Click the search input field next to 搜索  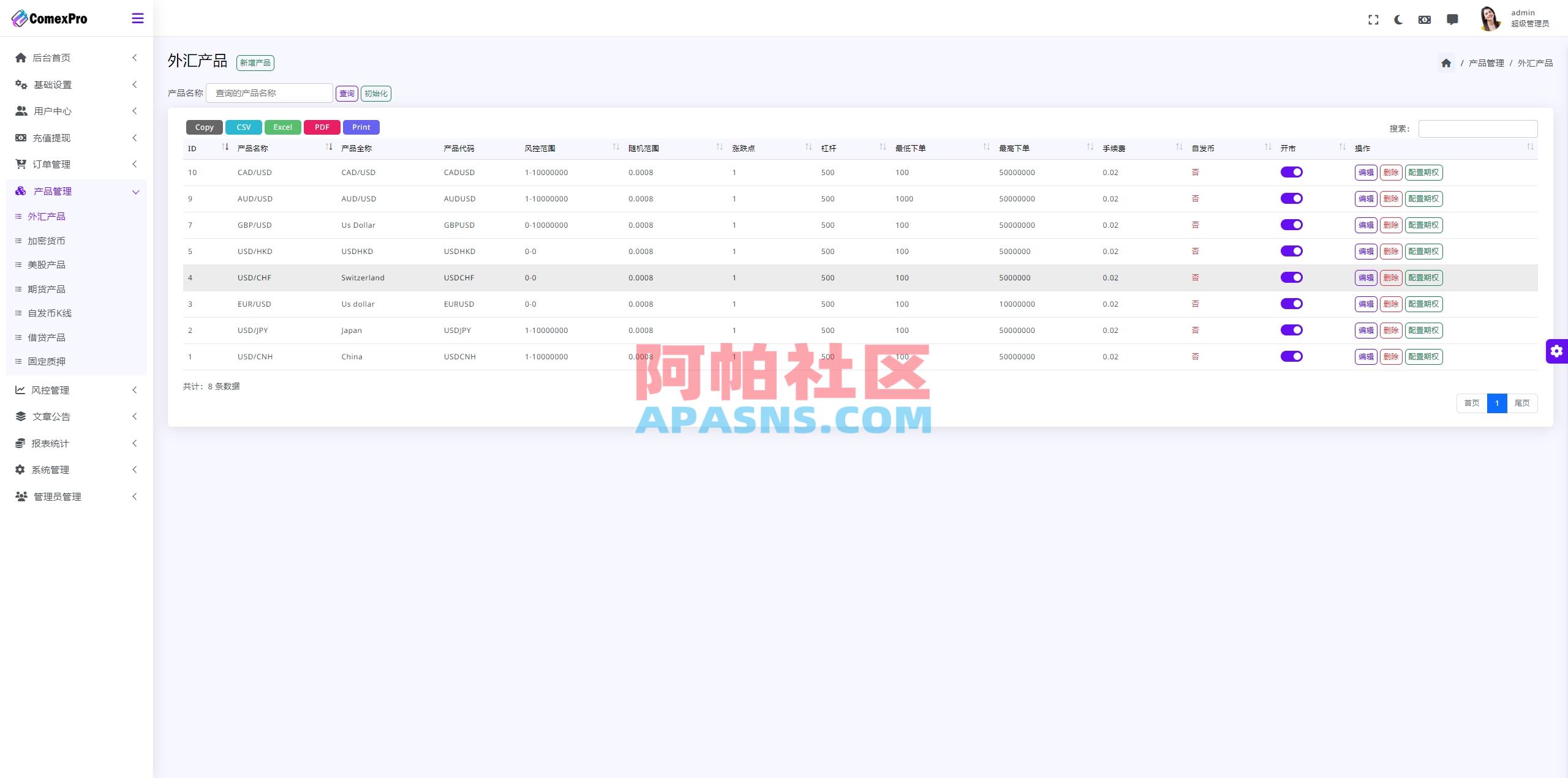[1477, 129]
